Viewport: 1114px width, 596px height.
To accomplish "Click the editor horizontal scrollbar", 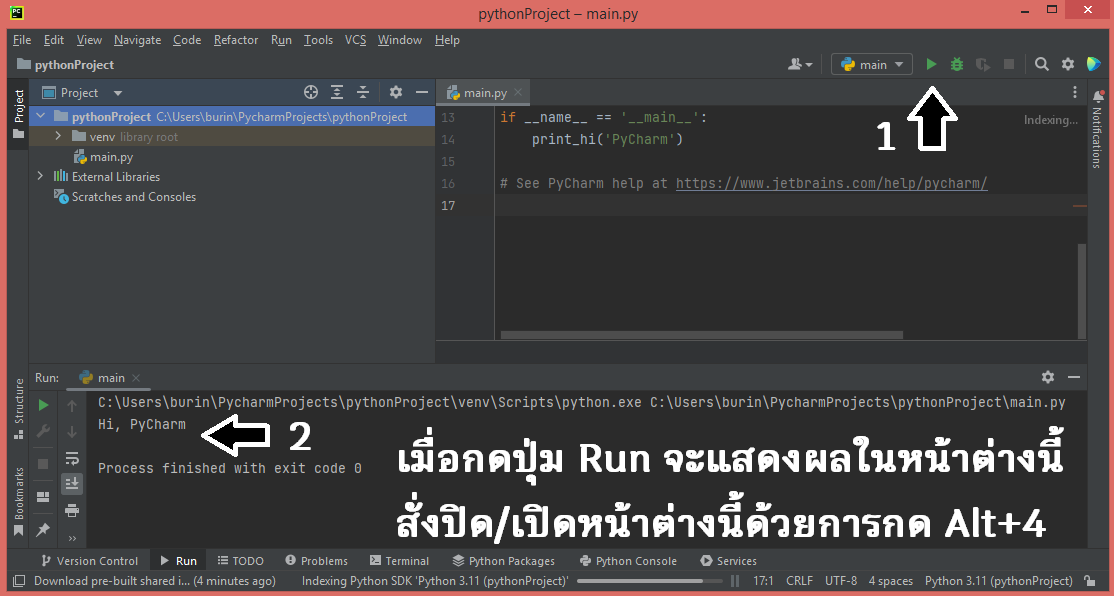I will pos(701,335).
